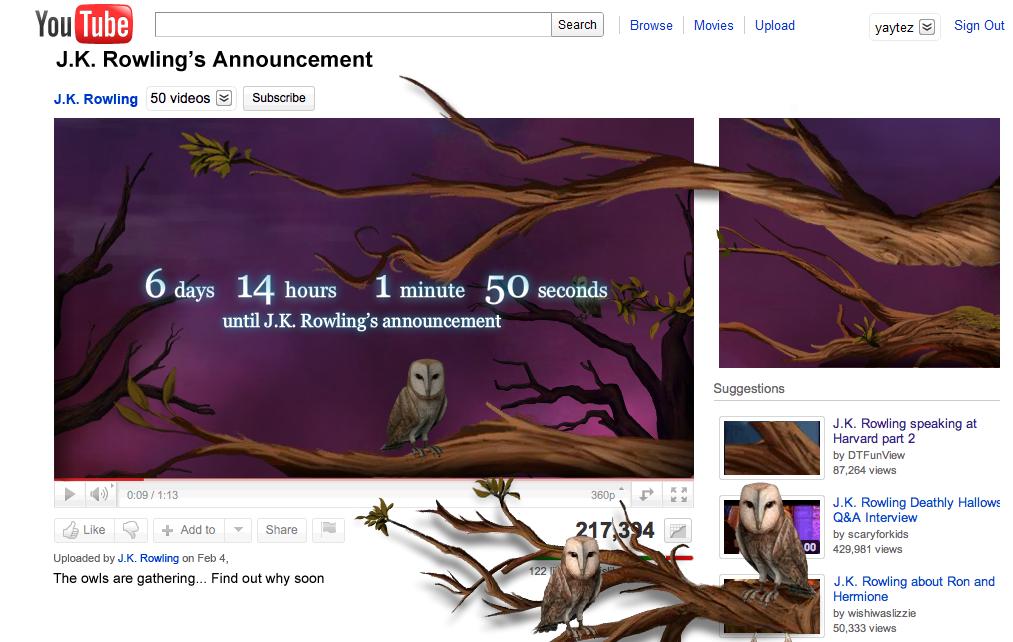1013x642 pixels.
Task: Expand the Add to dropdown arrow
Action: [238, 530]
